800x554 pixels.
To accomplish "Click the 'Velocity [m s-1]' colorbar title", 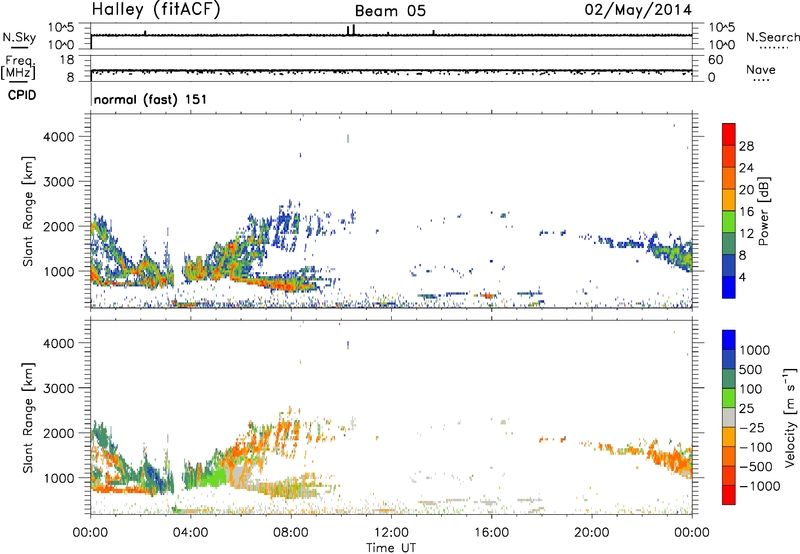I will click(790, 417).
